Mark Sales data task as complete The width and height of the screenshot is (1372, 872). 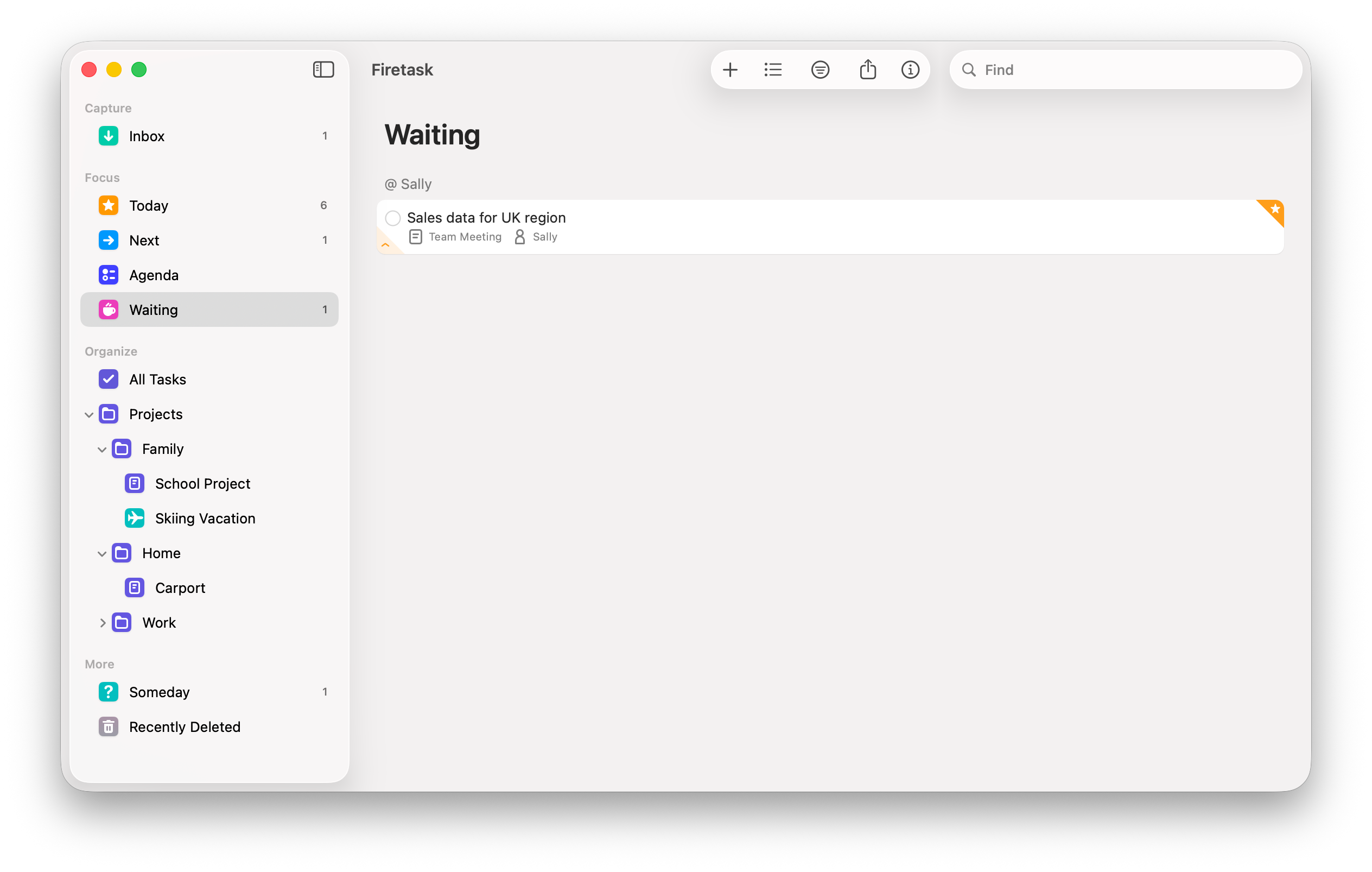tap(393, 218)
